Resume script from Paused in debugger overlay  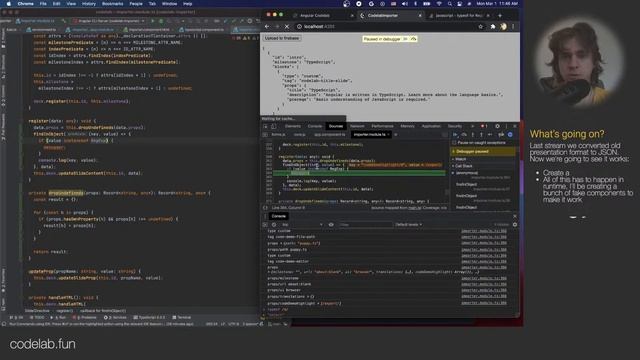pos(405,39)
